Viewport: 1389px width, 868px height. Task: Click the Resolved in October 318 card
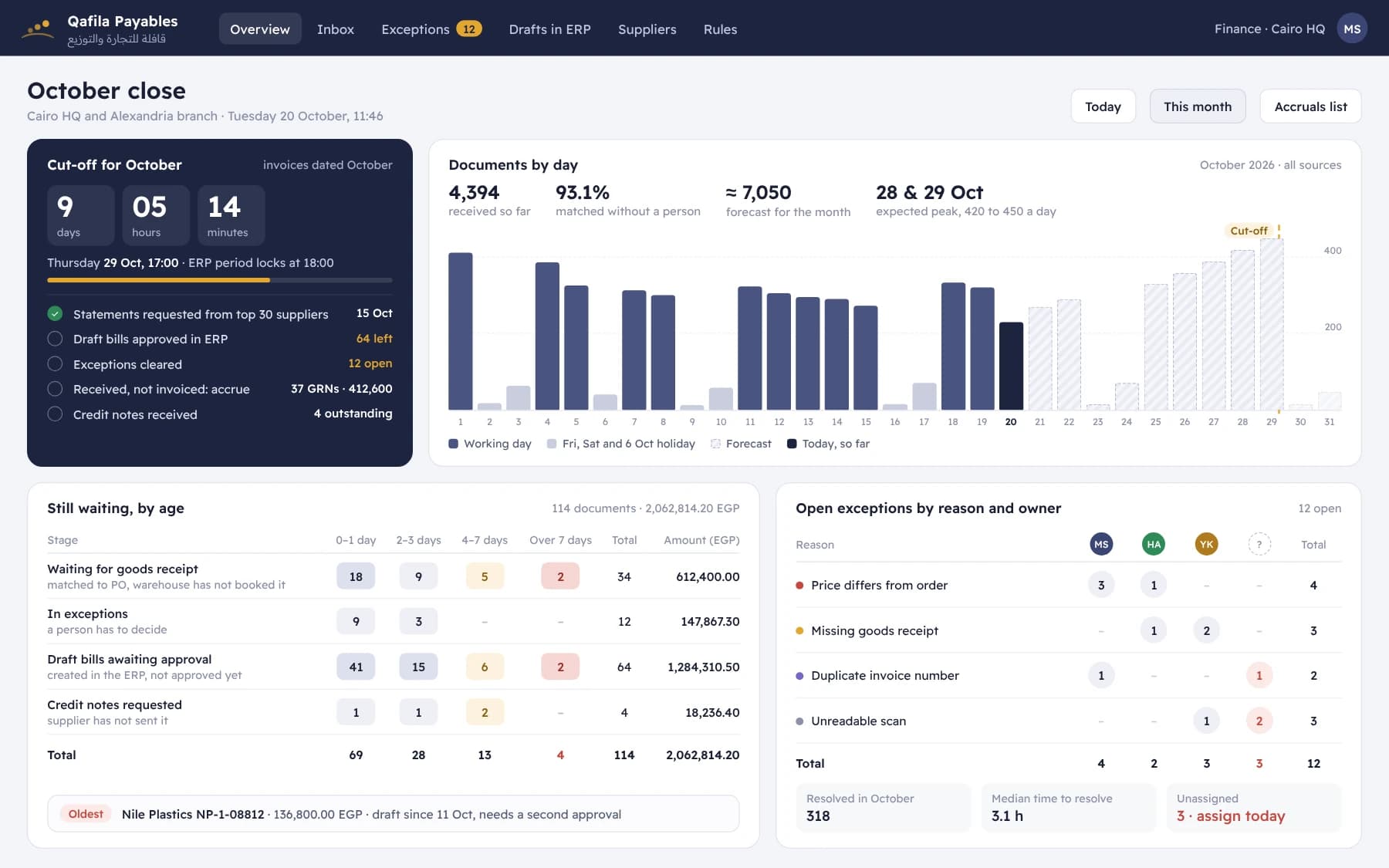884,808
